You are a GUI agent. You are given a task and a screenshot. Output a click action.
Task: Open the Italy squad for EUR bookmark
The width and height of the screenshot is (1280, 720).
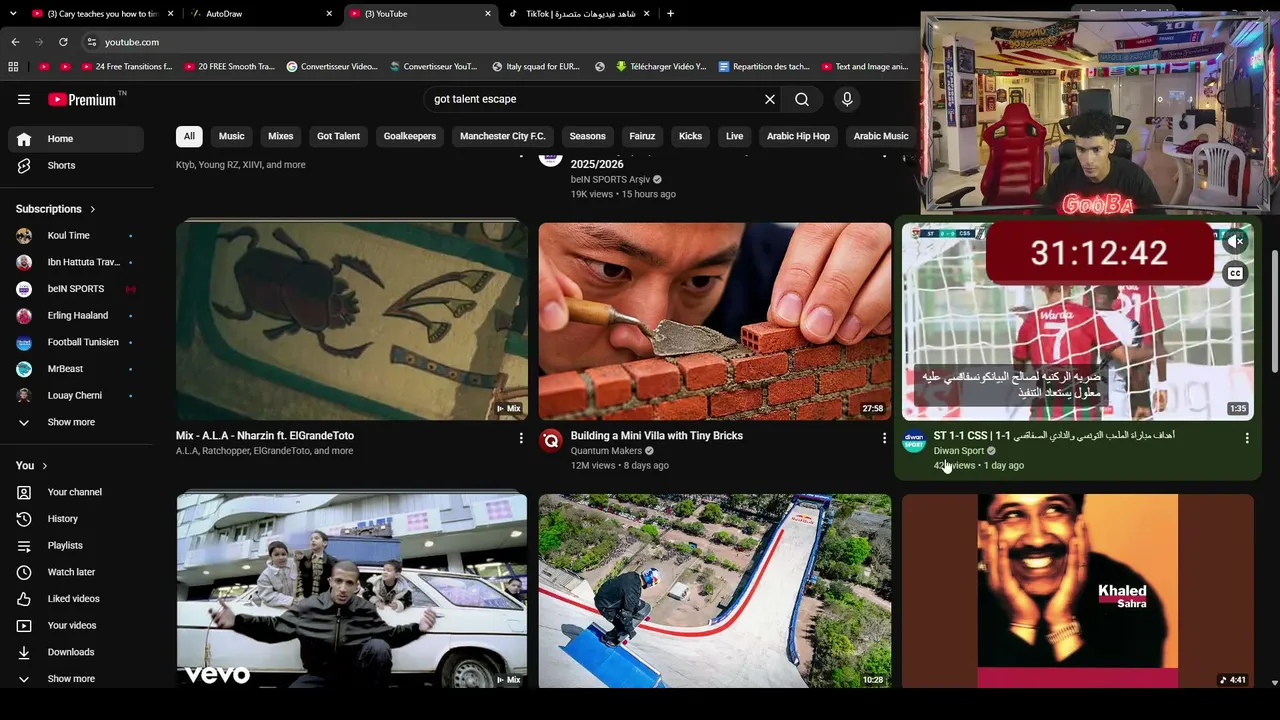coord(534,67)
